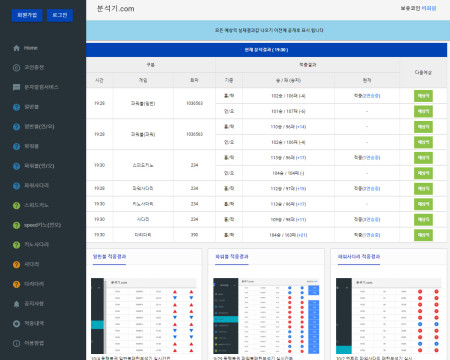The height and width of the screenshot is (360, 450).
Task: Click the 390 round number in 다리다리 row
Action: point(194,235)
